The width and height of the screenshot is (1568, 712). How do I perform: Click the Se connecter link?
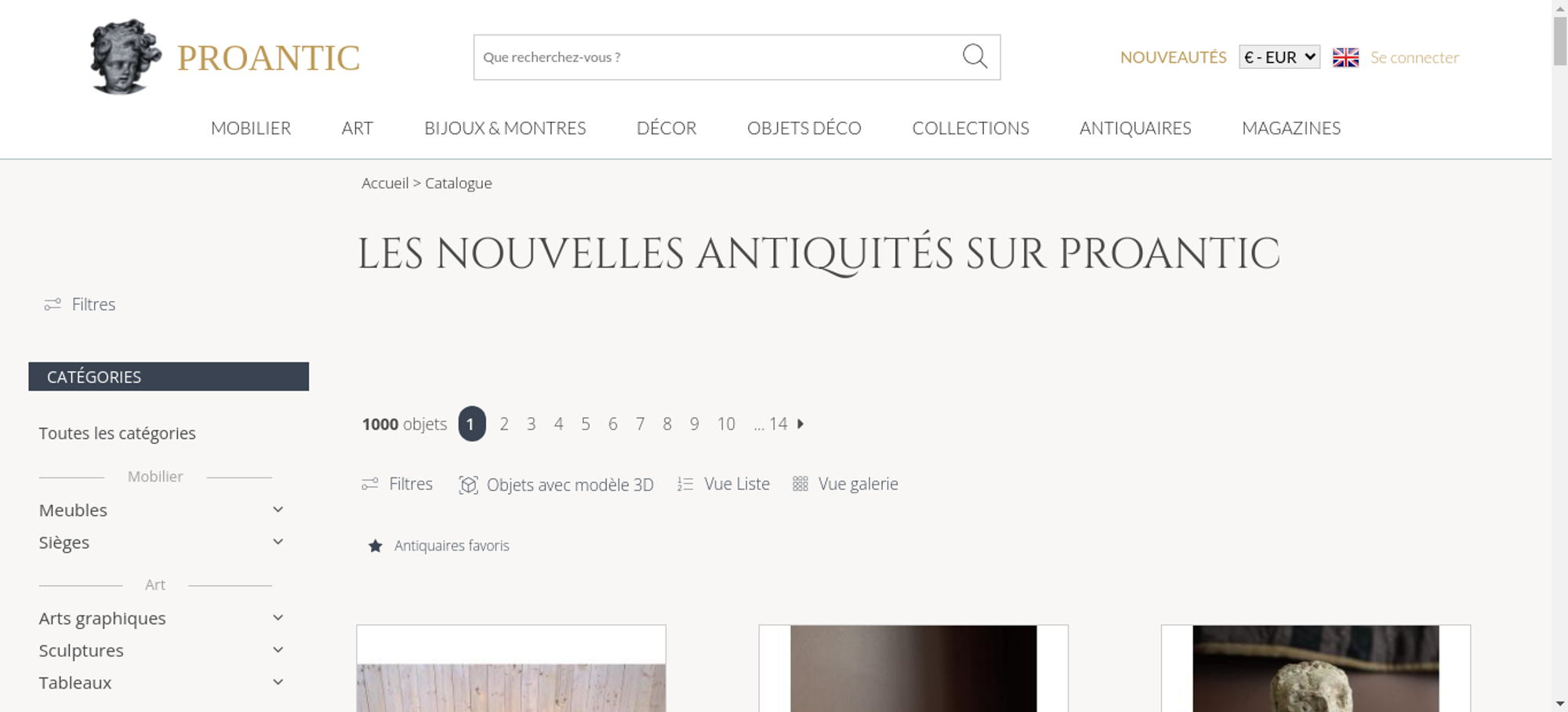click(x=1414, y=57)
